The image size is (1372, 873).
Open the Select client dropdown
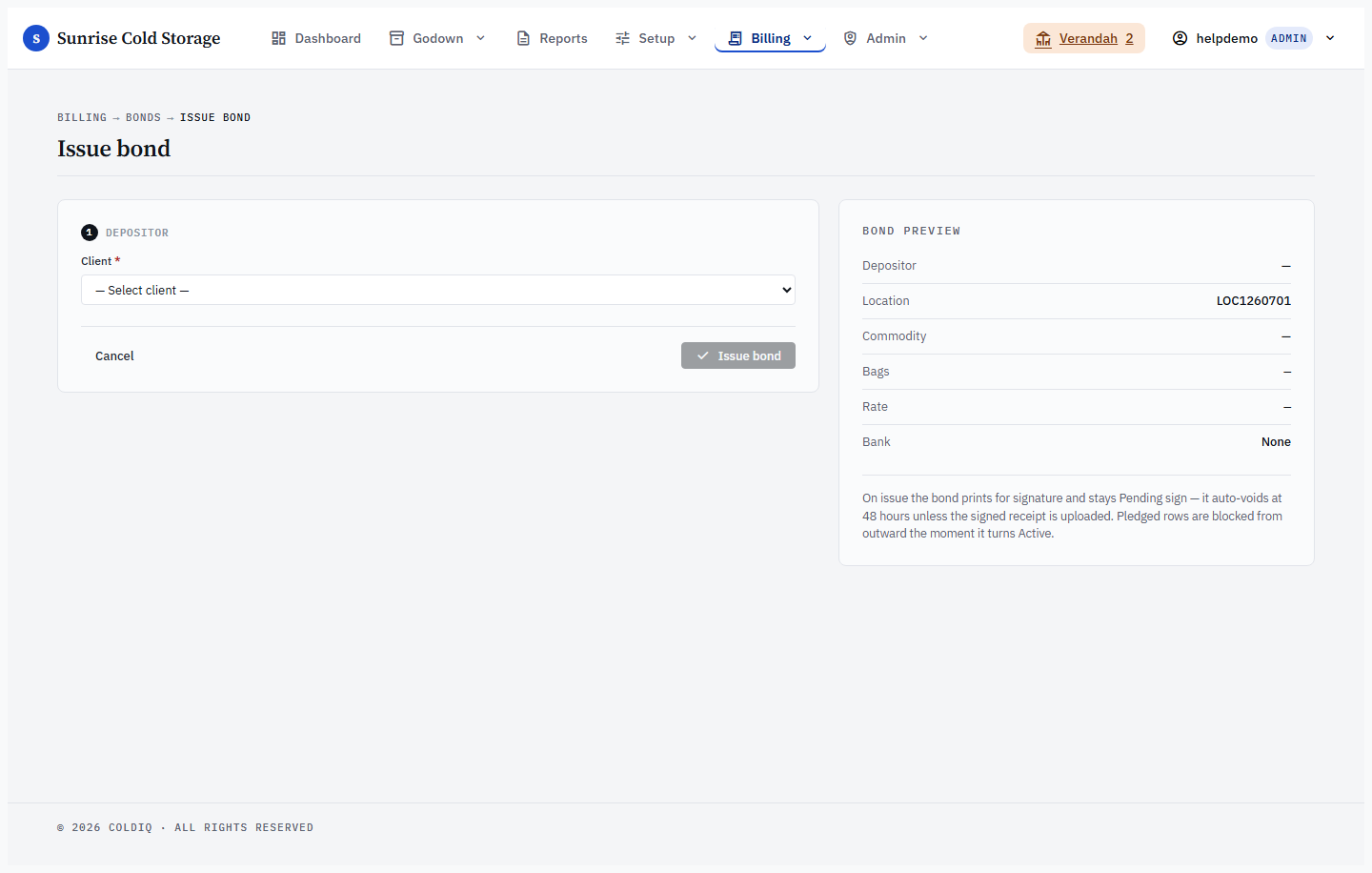pyautogui.click(x=438, y=290)
